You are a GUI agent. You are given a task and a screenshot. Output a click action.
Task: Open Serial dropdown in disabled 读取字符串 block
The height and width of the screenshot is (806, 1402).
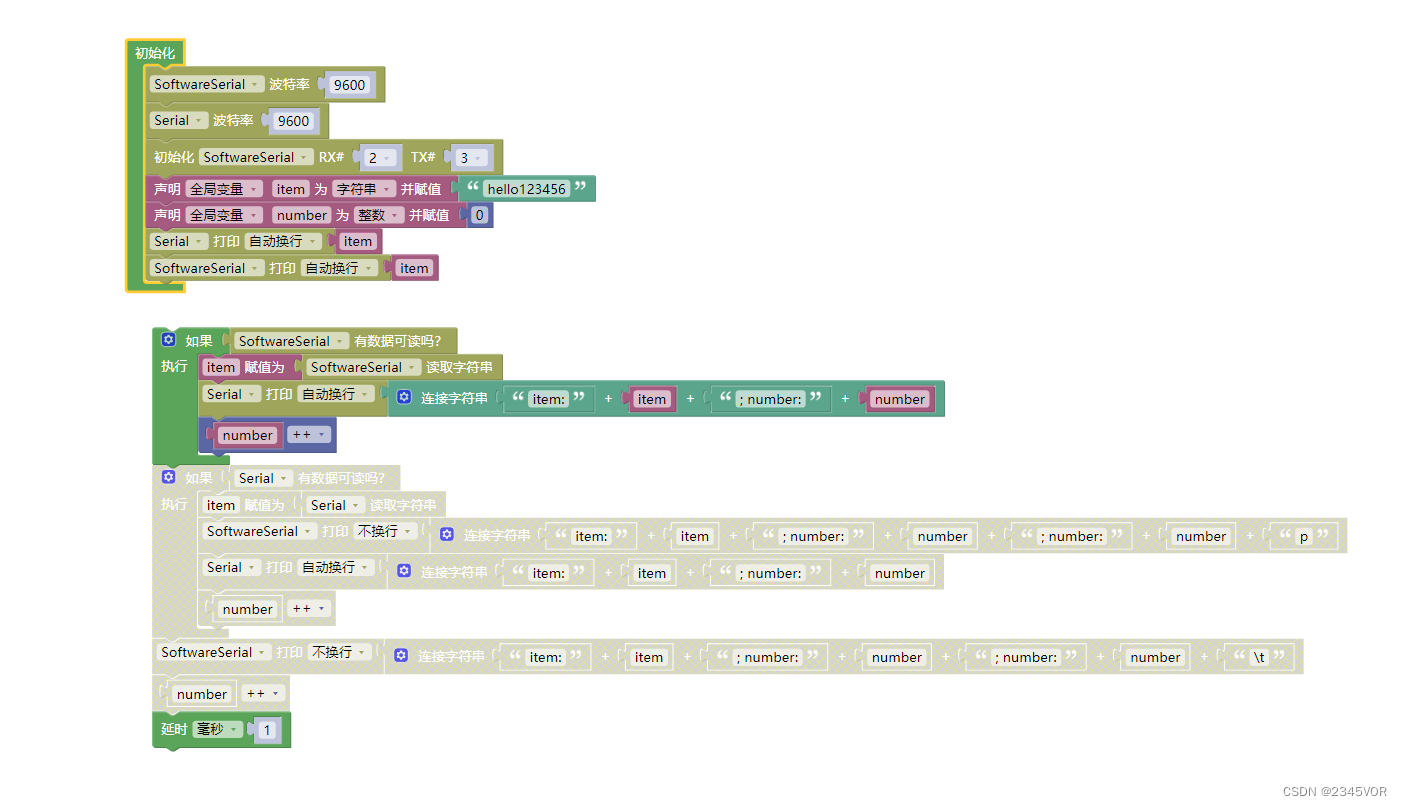point(335,505)
